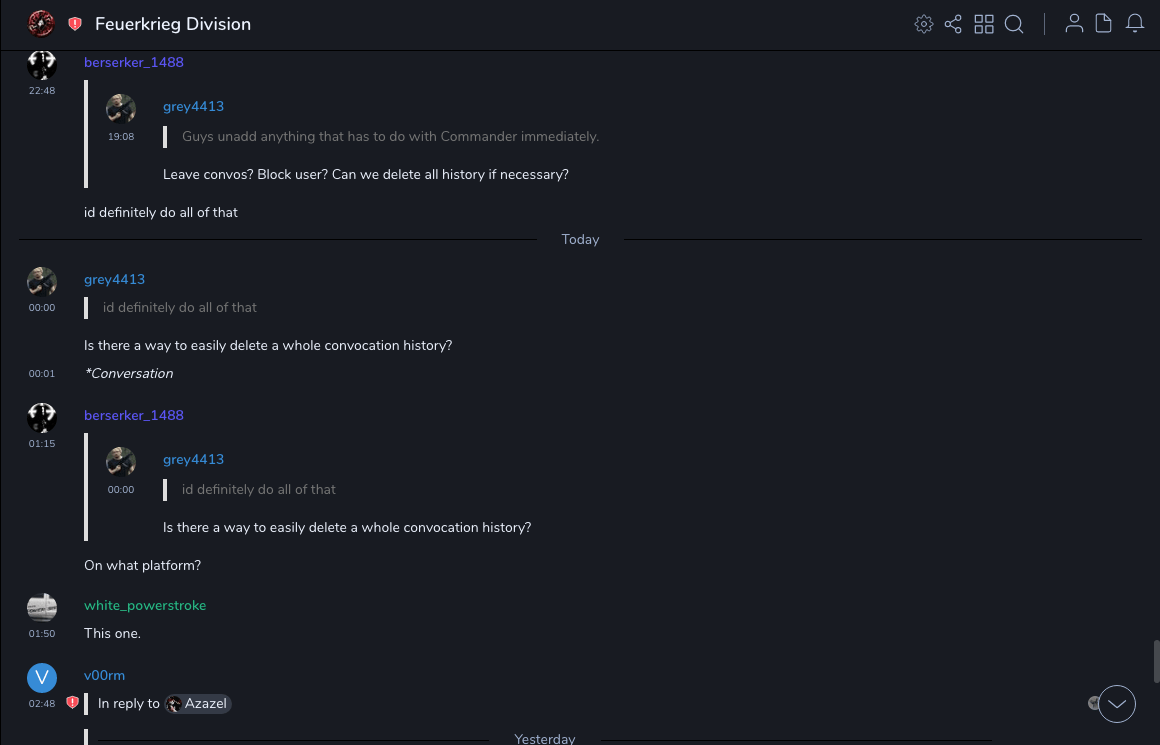Click the red shield icon next to v00rm's message
The height and width of the screenshot is (745, 1160).
click(x=72, y=703)
